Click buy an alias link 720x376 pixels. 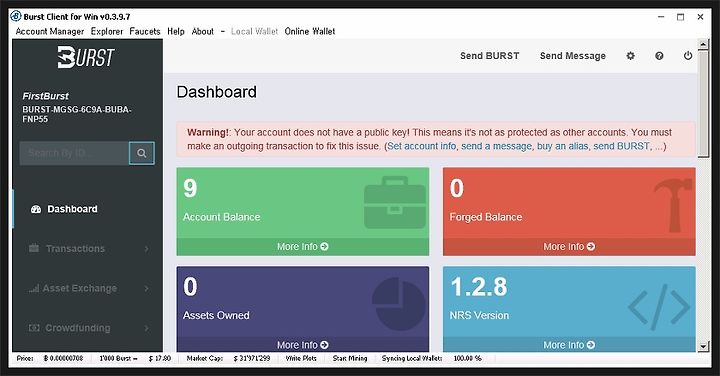point(562,146)
